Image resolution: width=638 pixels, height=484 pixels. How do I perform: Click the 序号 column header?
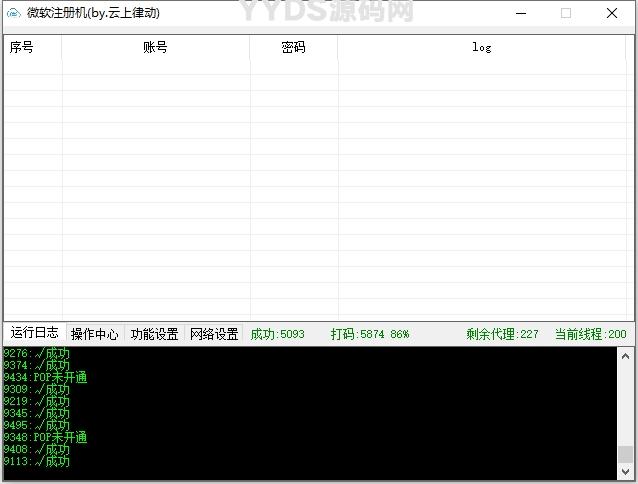22,47
